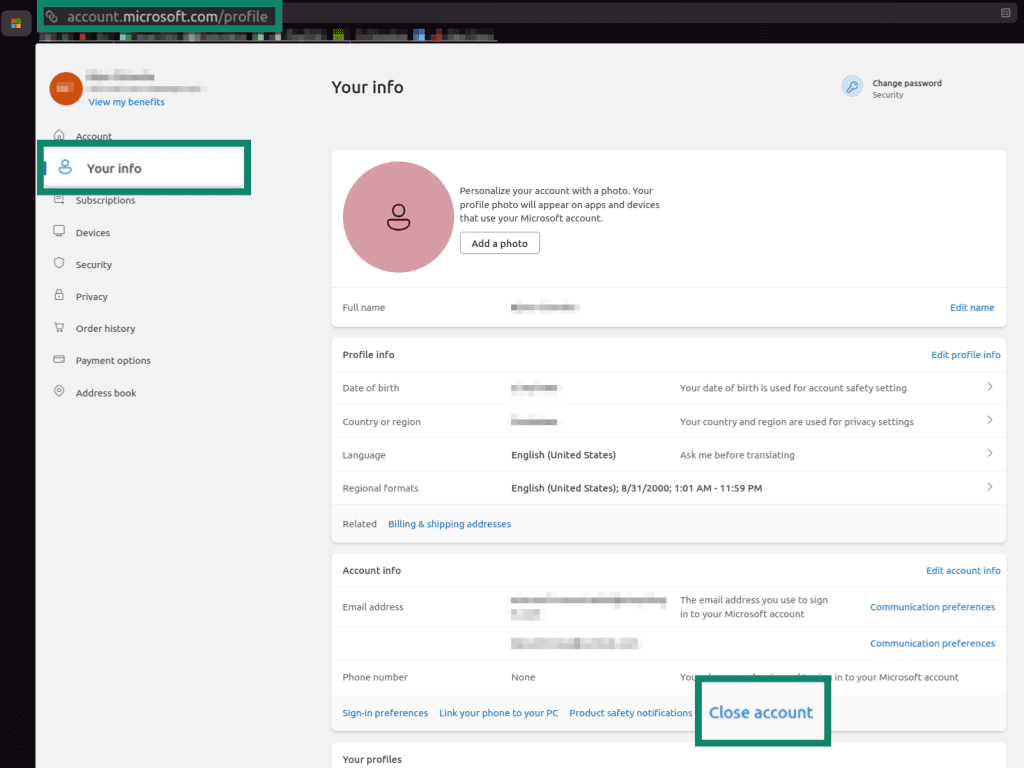This screenshot has width=1024, height=768.
Task: Click Edit account info link
Action: click(963, 571)
